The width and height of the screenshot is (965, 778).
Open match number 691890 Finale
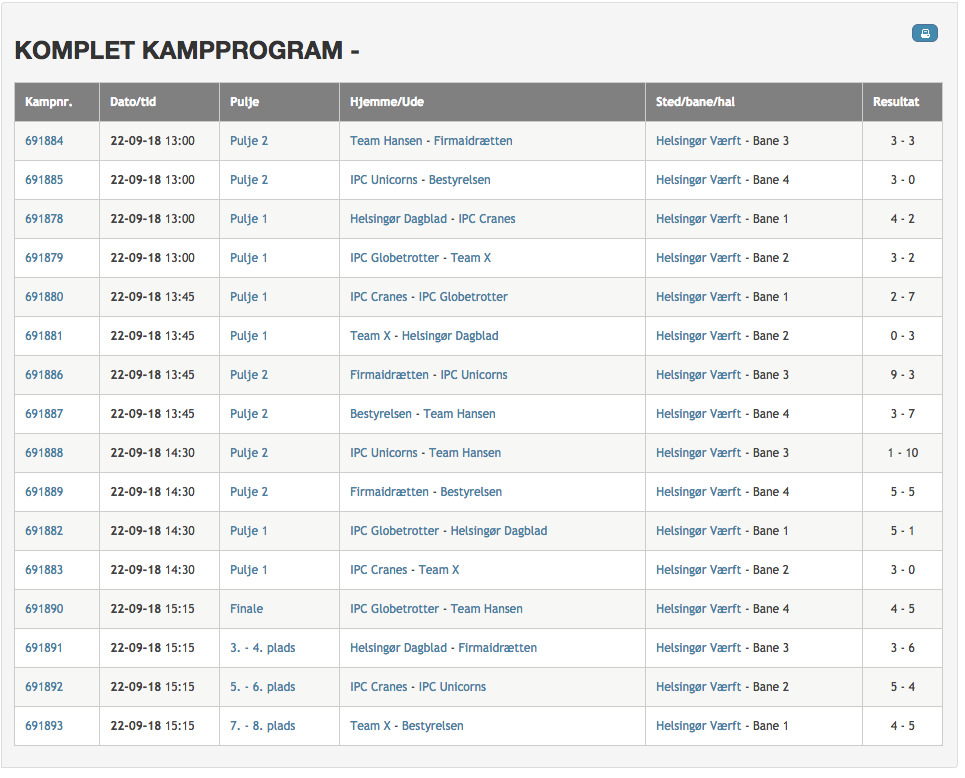point(44,609)
